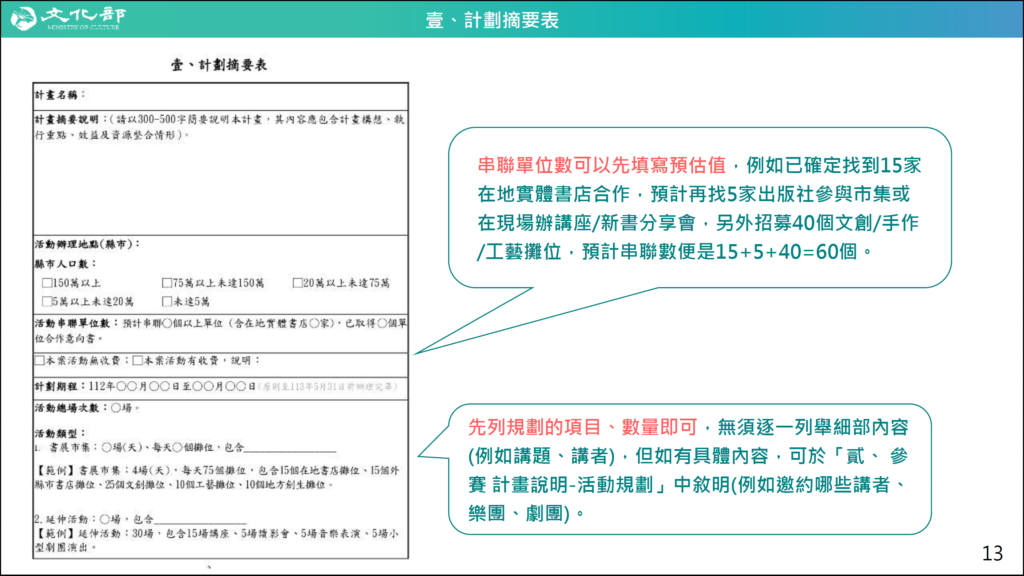Tick the 本案活動無收費 checkbox
1024x576 pixels.
pos(40,360)
